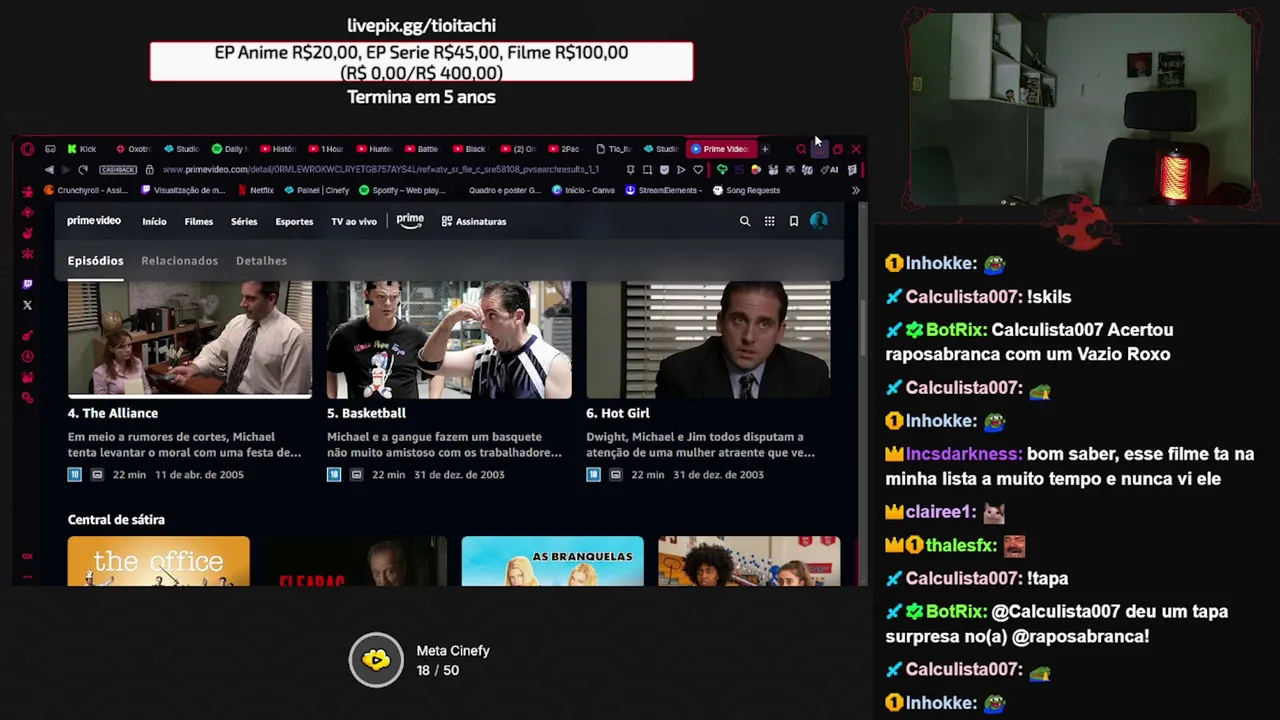Open TV ao vivo navigation item

pyautogui.click(x=354, y=222)
